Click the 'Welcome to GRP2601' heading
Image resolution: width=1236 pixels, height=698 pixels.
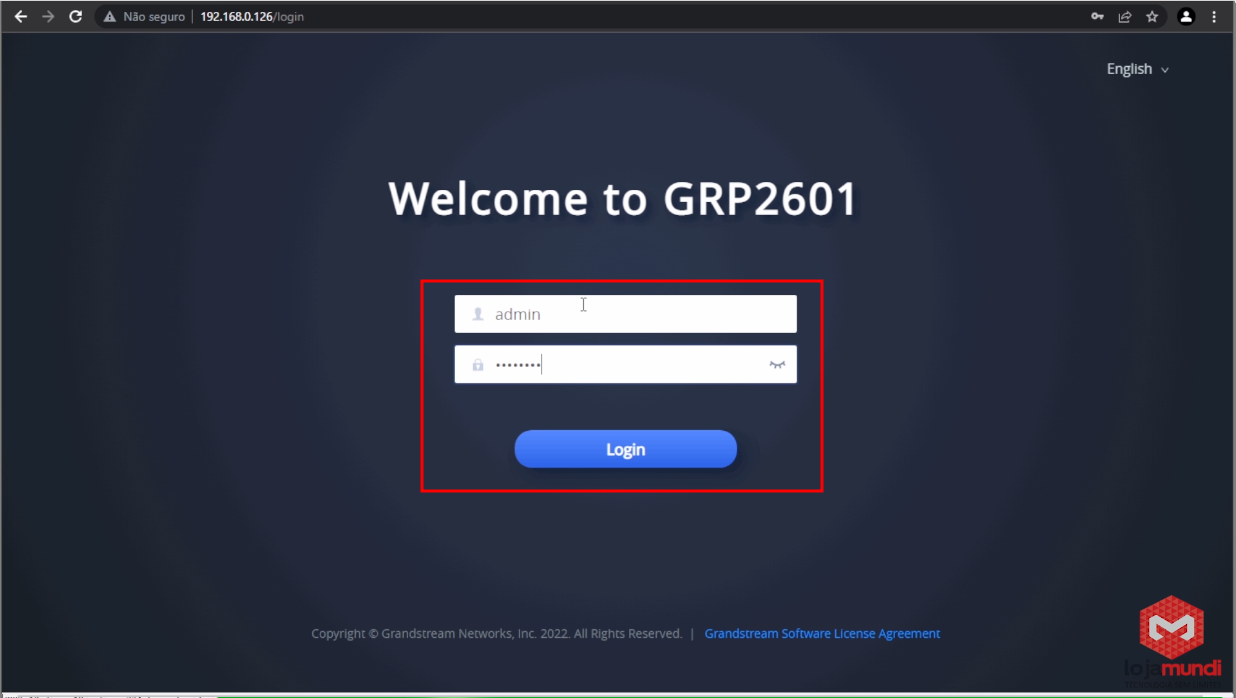[x=623, y=198]
